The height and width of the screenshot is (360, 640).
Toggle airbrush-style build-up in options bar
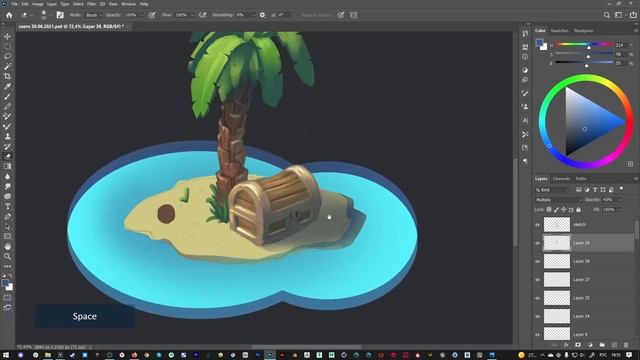(x=202, y=15)
